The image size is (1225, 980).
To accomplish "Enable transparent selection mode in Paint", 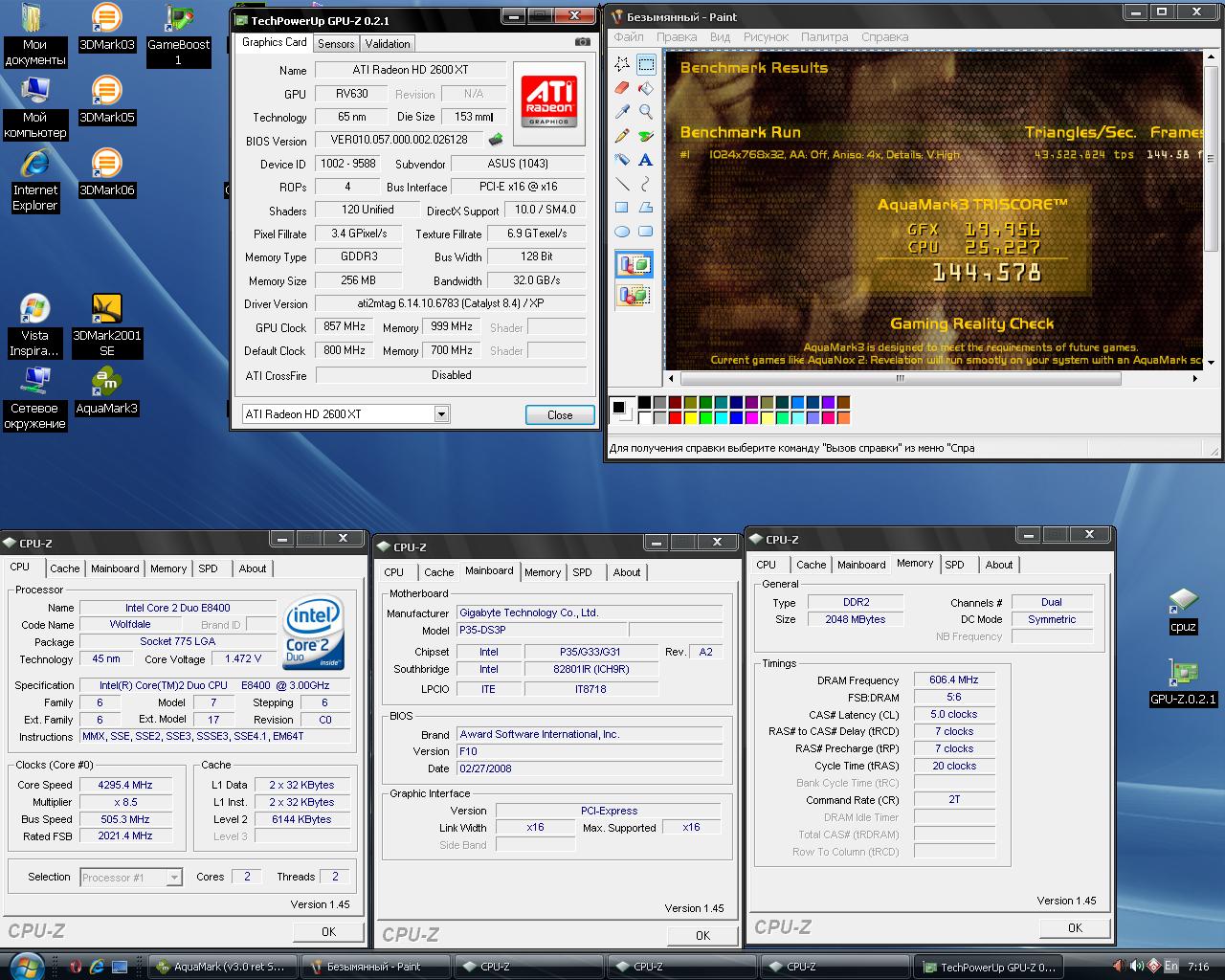I will [x=634, y=295].
